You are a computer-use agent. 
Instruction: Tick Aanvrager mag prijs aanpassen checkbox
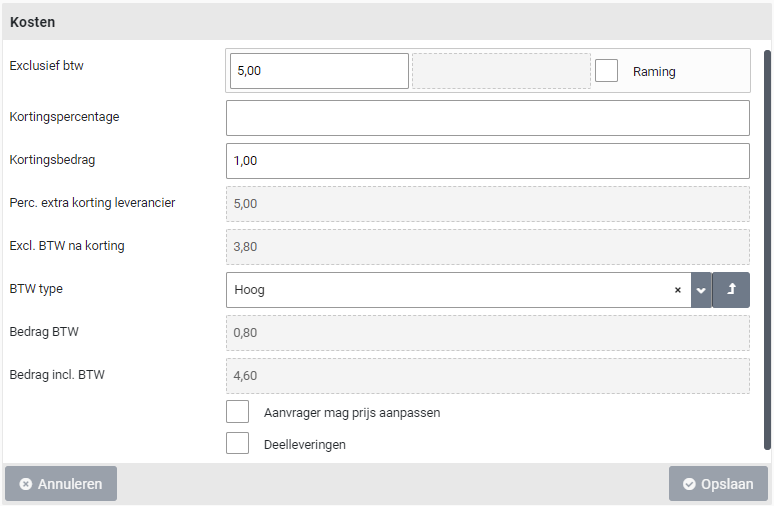[238, 412]
